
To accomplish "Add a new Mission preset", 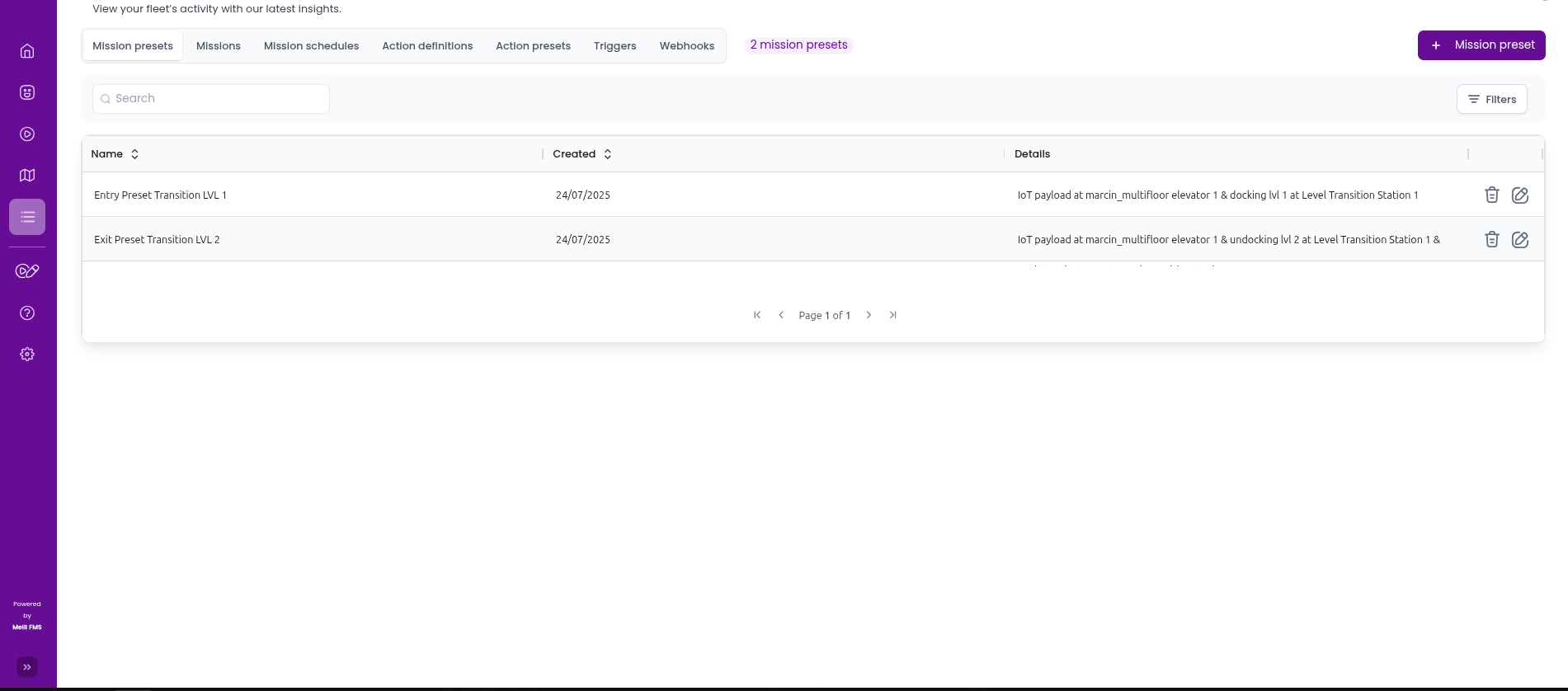I will (1481, 45).
